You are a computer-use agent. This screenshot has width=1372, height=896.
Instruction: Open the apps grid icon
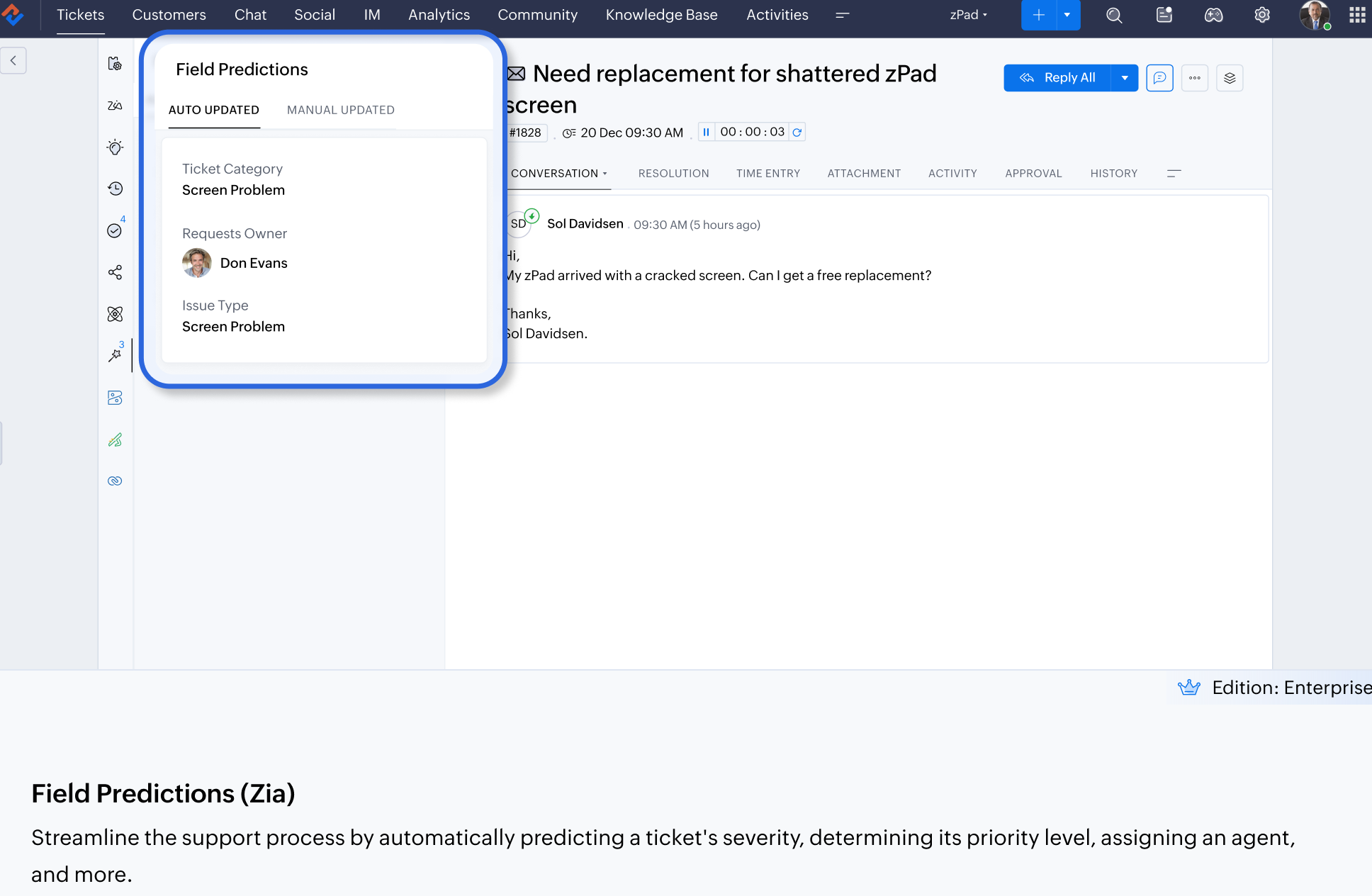click(1357, 15)
